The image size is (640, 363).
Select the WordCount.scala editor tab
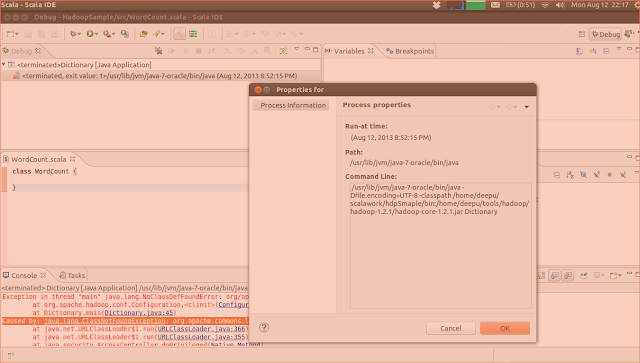tap(39, 159)
